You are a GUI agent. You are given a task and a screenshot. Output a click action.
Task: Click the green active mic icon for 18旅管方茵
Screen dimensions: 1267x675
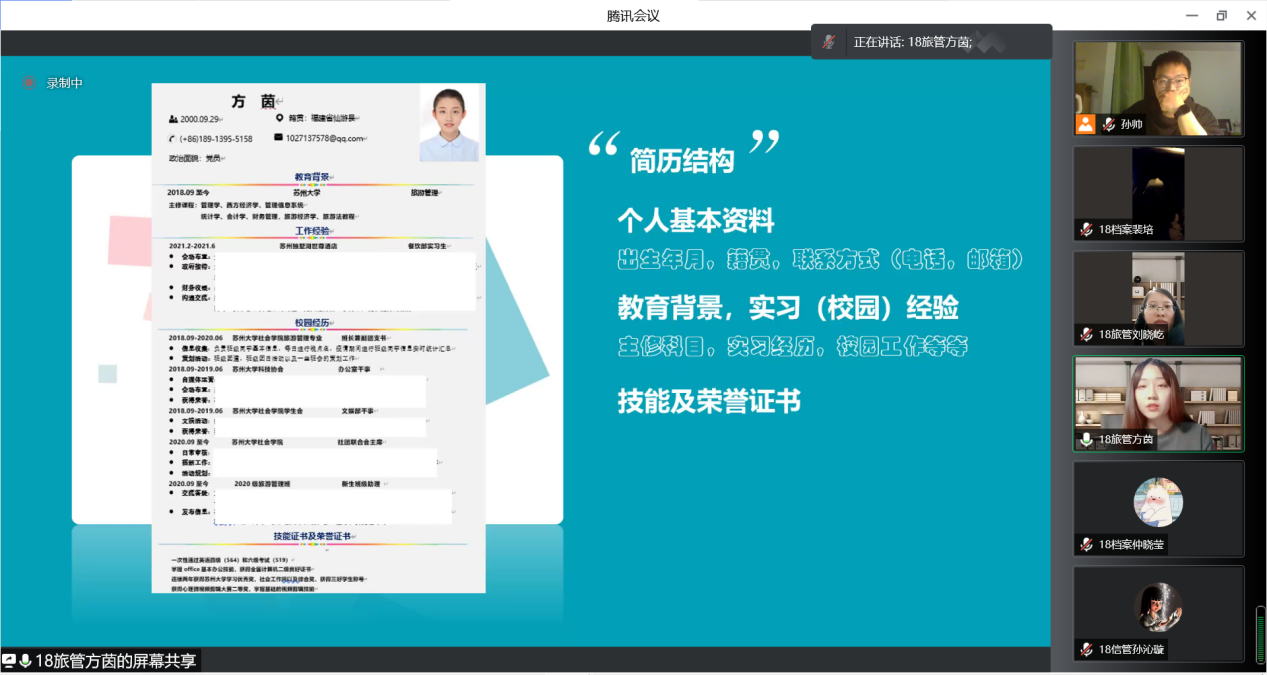(1086, 439)
